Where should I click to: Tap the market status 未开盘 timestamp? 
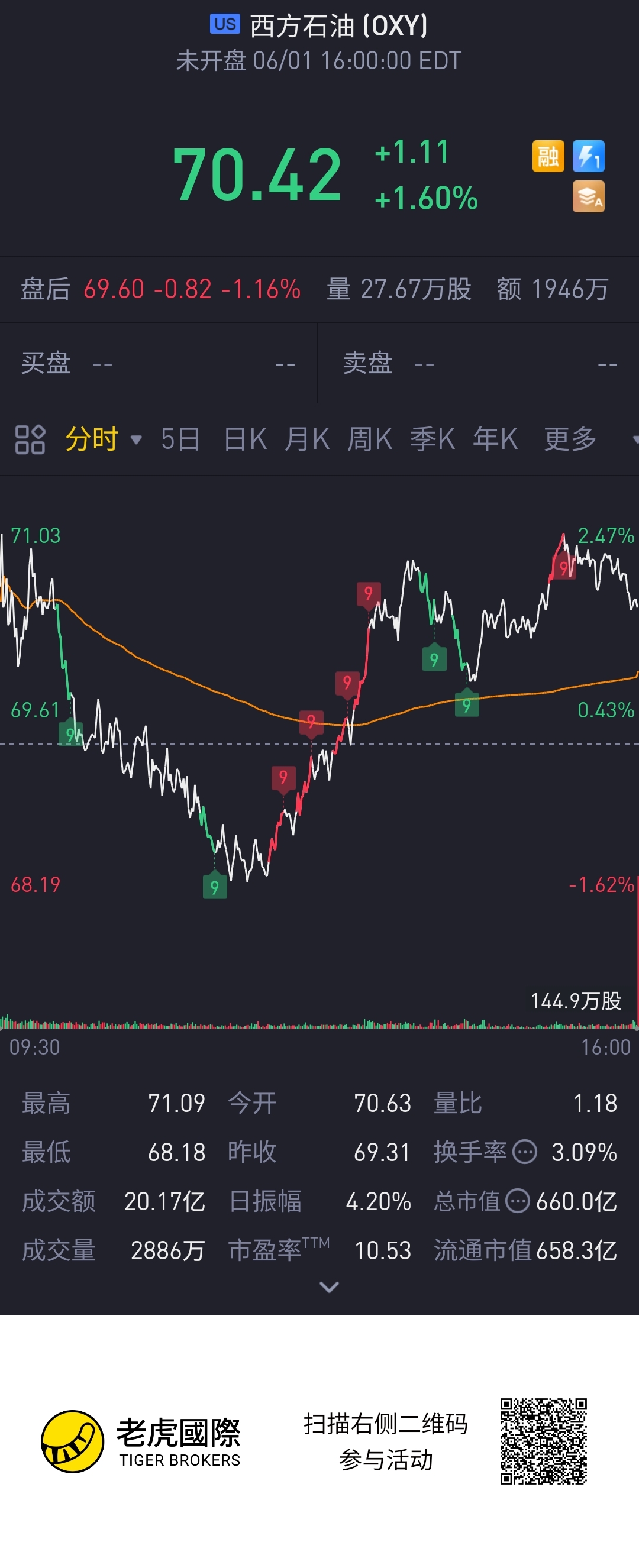click(x=319, y=61)
